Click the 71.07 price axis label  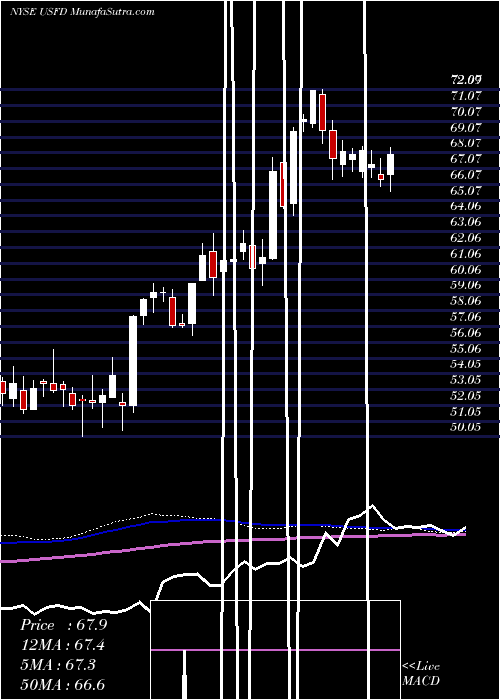click(466, 96)
